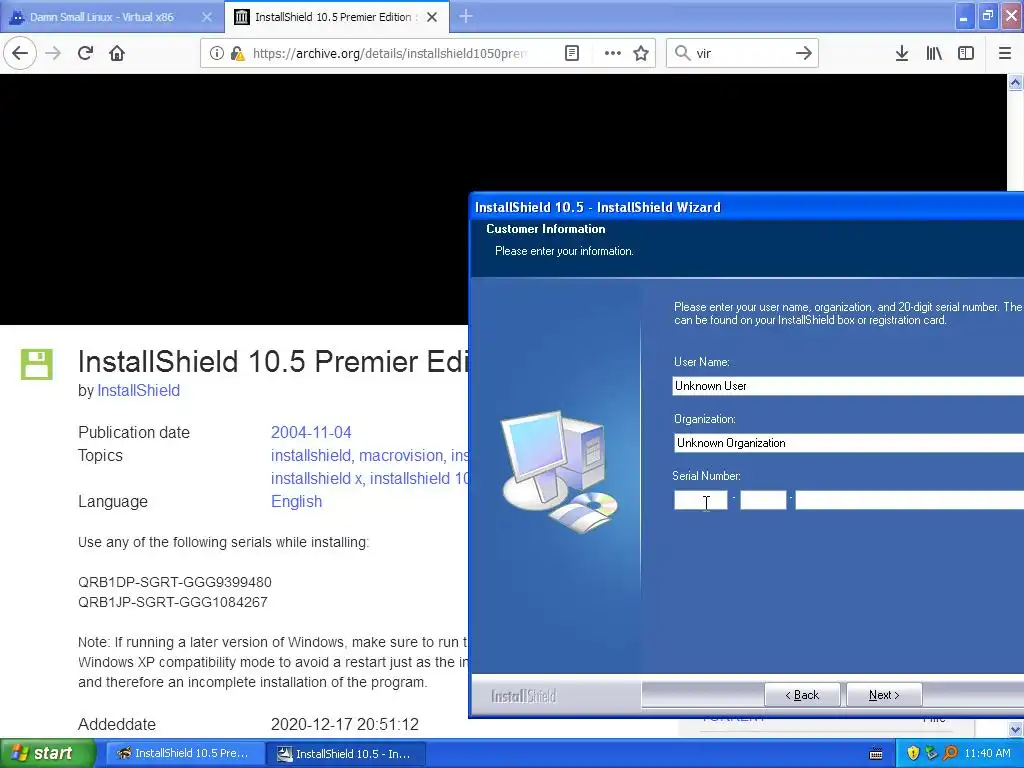Open the browser home page icon
The width and height of the screenshot is (1024, 768).
[117, 53]
